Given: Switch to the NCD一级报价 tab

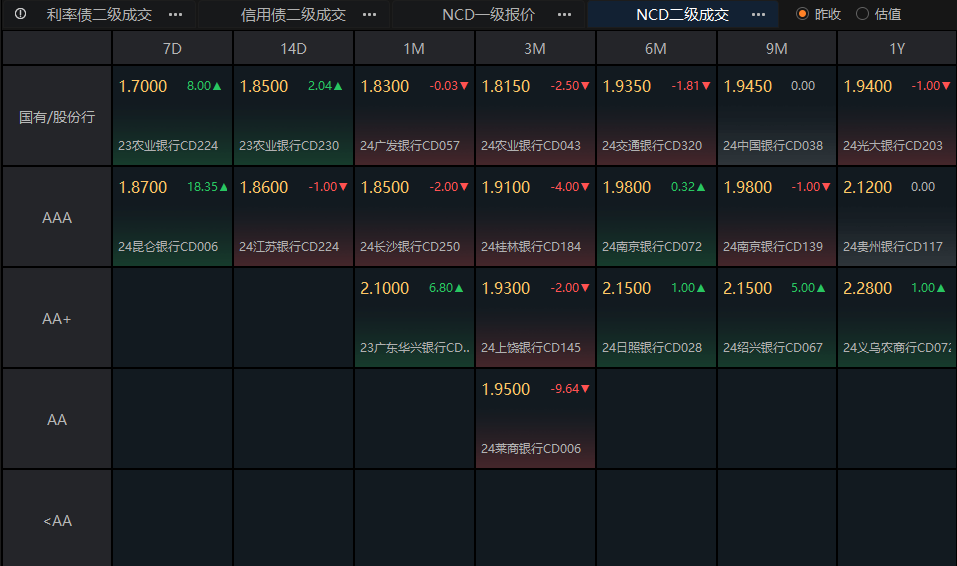Looking at the screenshot, I should click(x=488, y=15).
